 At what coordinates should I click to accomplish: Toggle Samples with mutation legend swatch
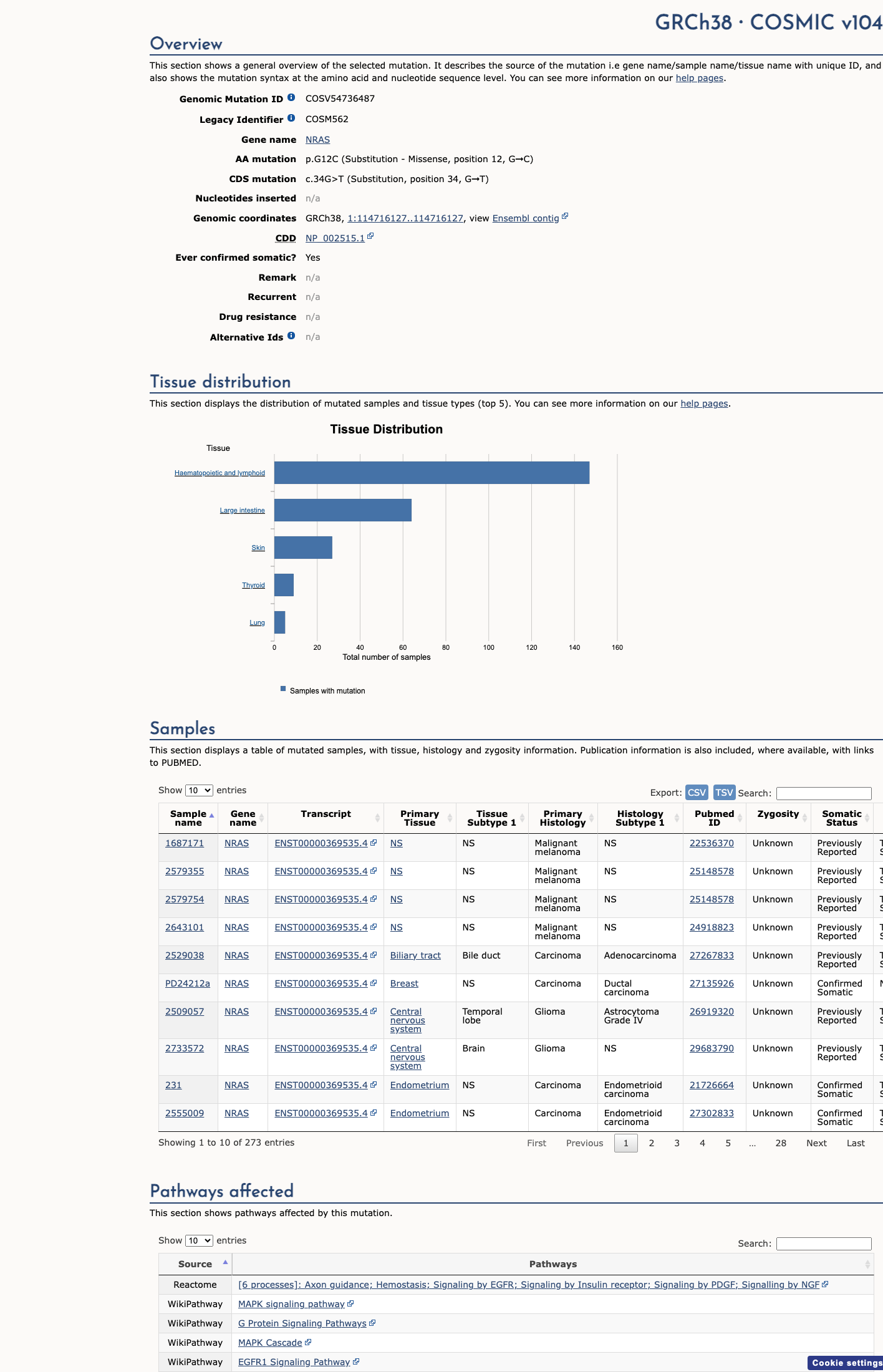(x=283, y=689)
